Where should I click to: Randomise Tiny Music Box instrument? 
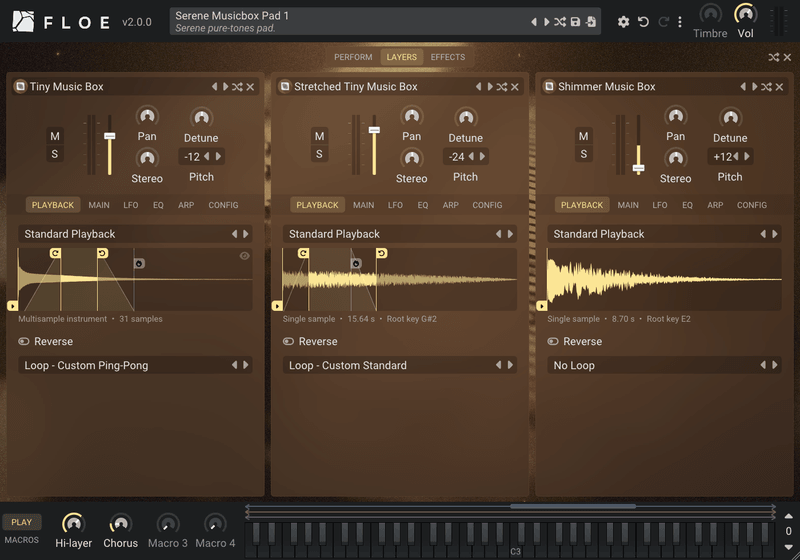click(237, 87)
